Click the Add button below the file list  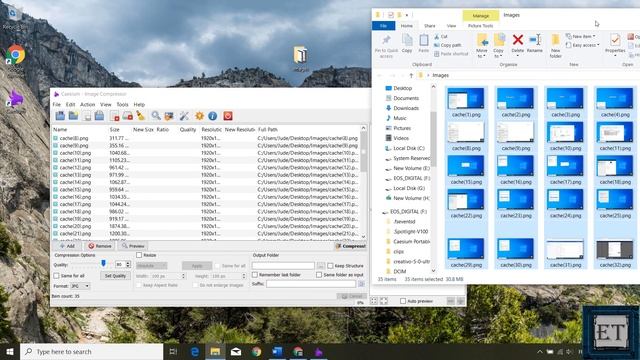67,246
